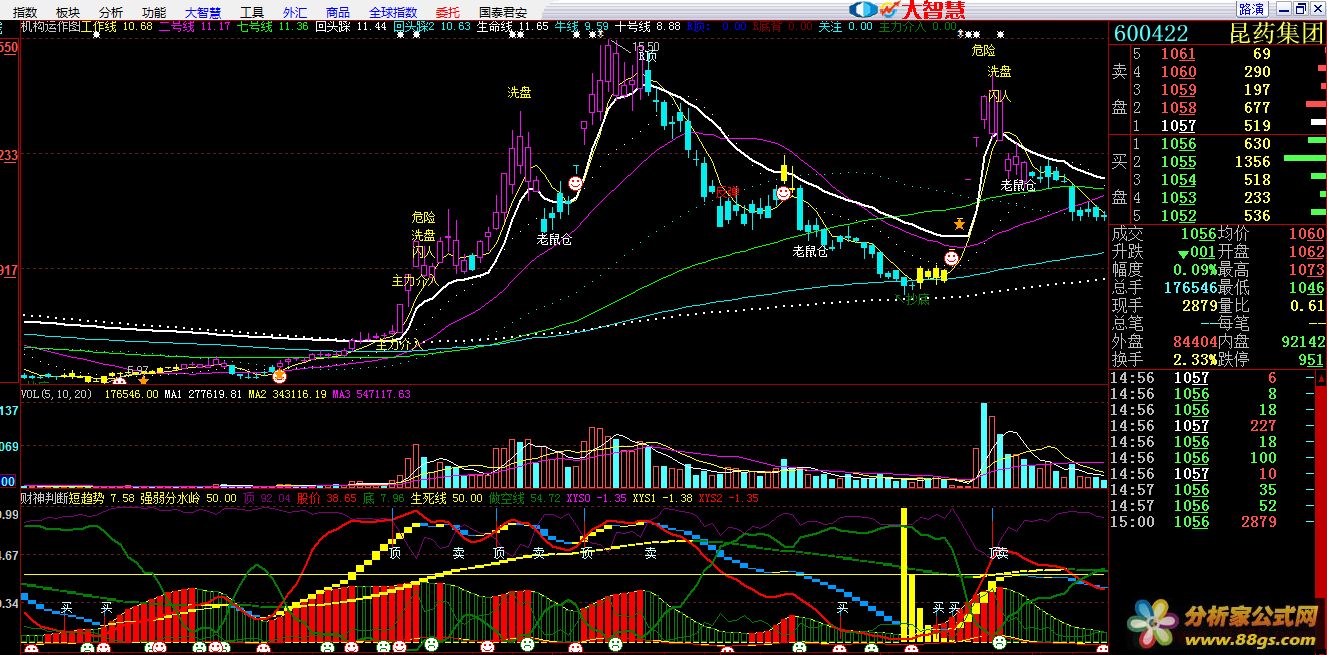This screenshot has width=1327, height=655.
Task: Open the 大智慧 menu
Action: click(x=203, y=12)
